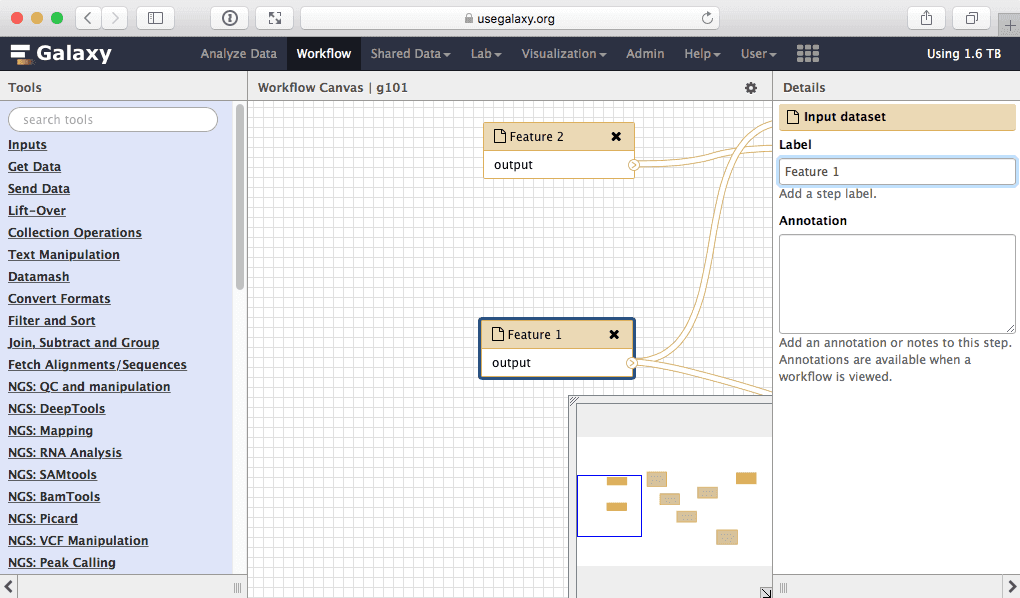Click the Safari share icon
This screenshot has height=598, width=1020.
click(x=926, y=18)
